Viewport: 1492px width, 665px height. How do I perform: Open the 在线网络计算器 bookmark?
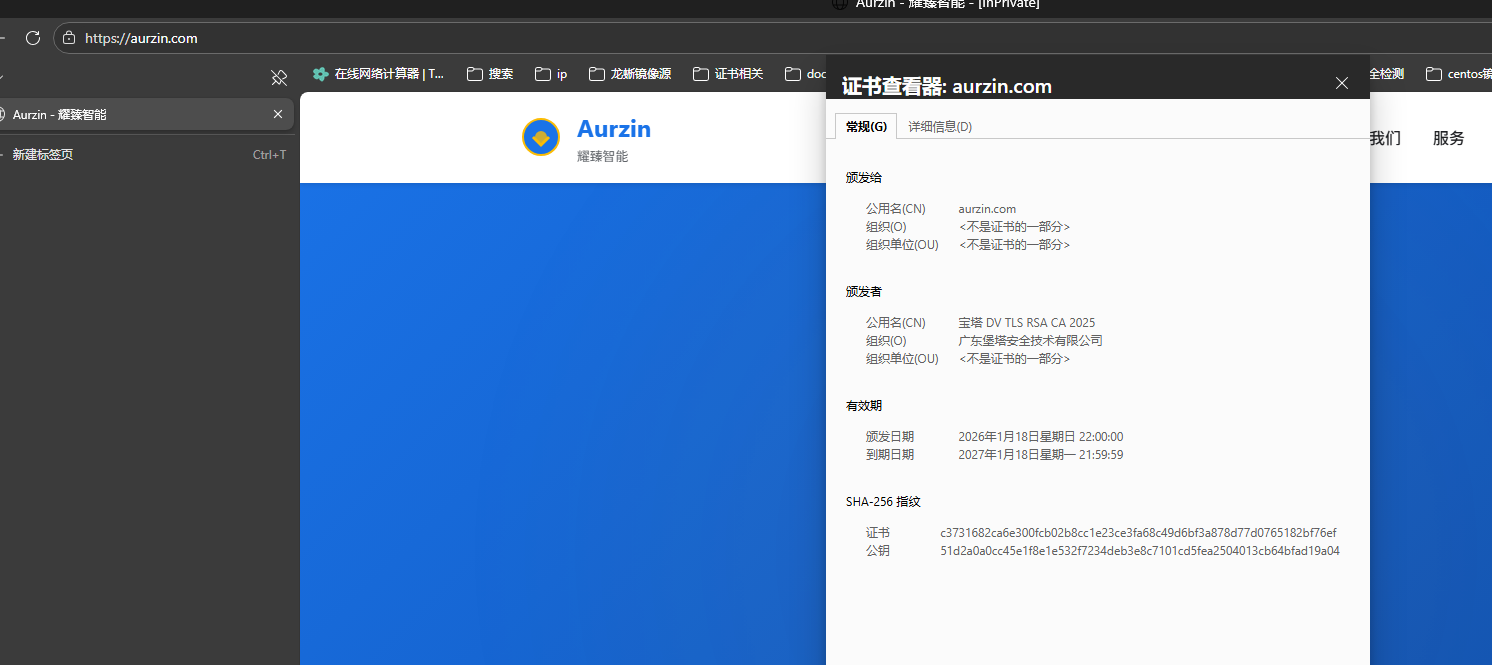378,73
